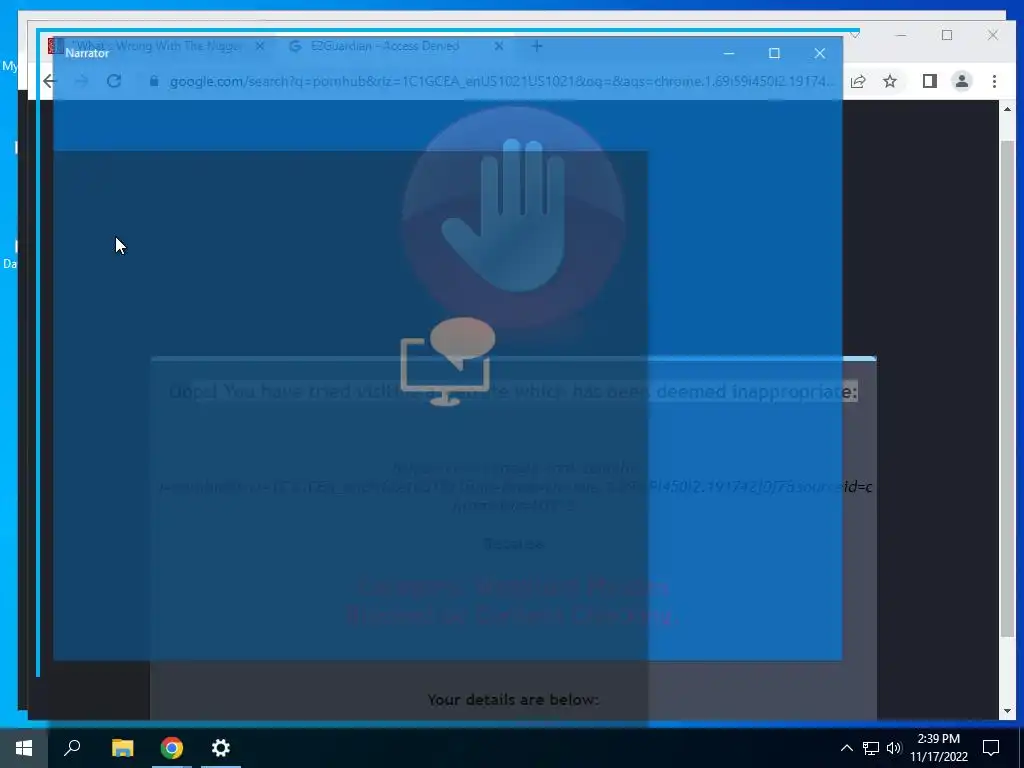This screenshot has height=768, width=1024.
Task: Open the clock showing 2:39 PM
Action: coord(938,748)
